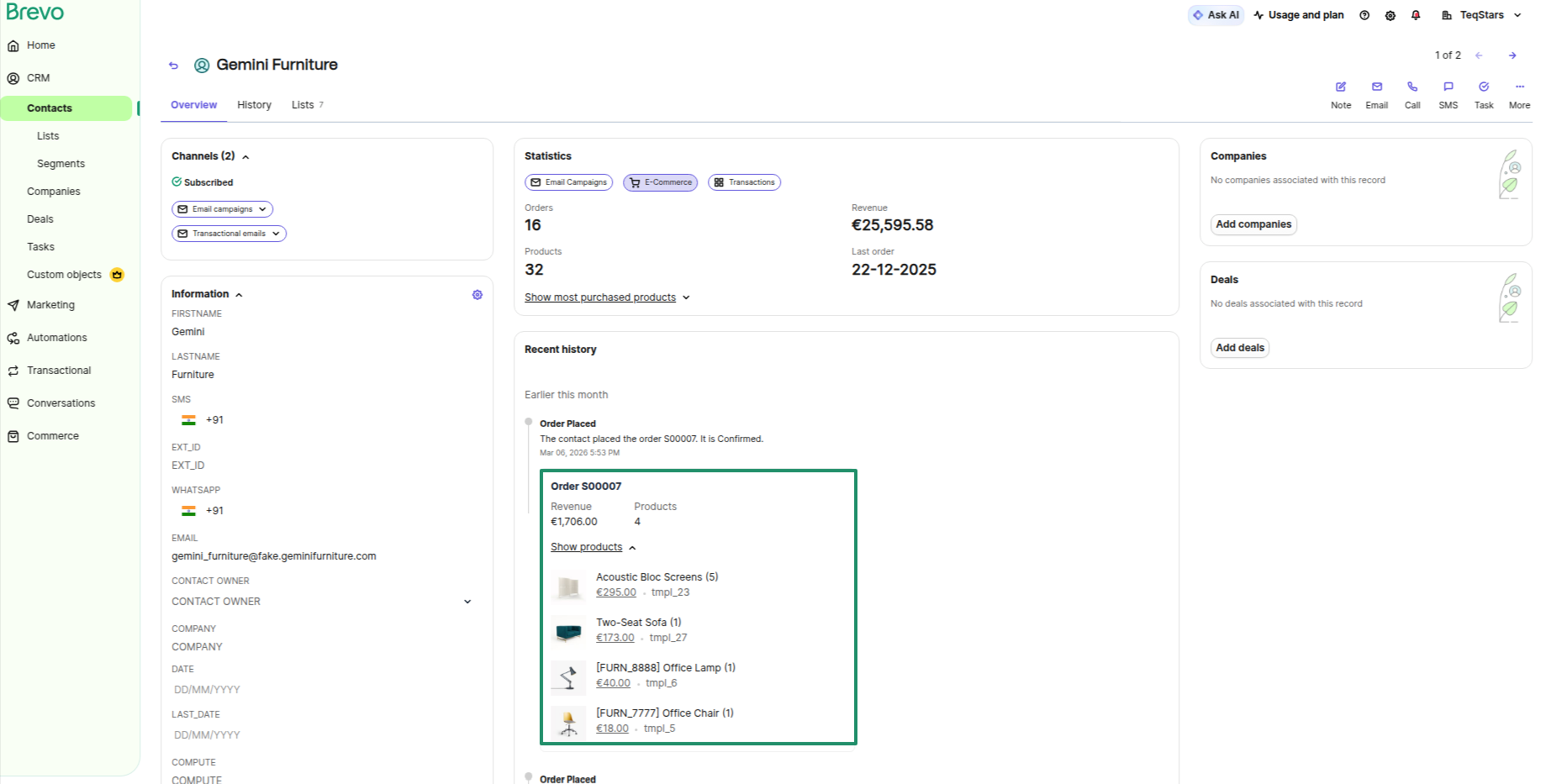This screenshot has height=784, width=1551.
Task: Toggle E-Commerce statistics filter
Action: pos(660,182)
